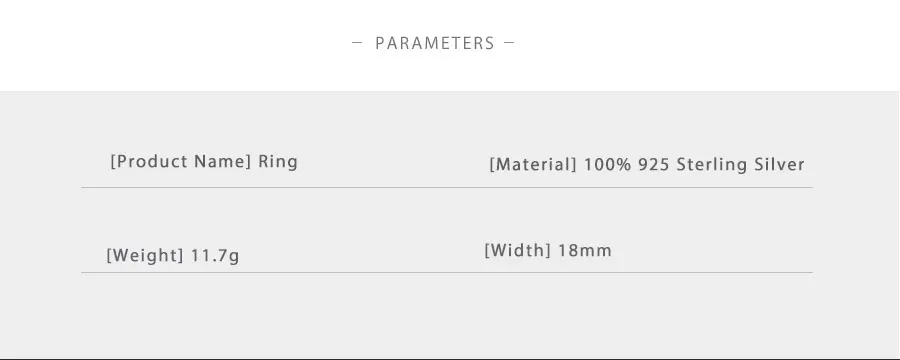Click the dark border line at the bottom
This screenshot has height=360, width=900.
click(450, 358)
